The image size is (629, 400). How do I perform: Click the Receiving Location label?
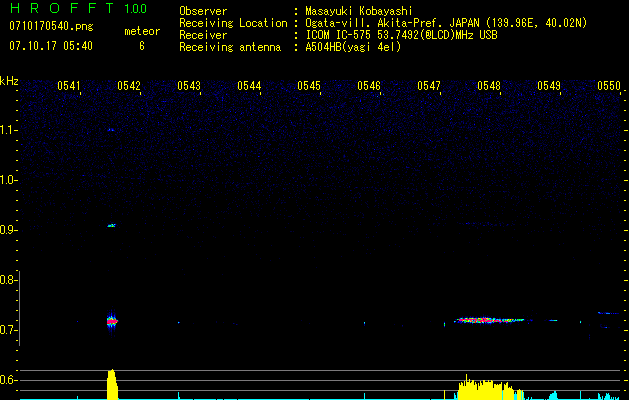pos(233,23)
